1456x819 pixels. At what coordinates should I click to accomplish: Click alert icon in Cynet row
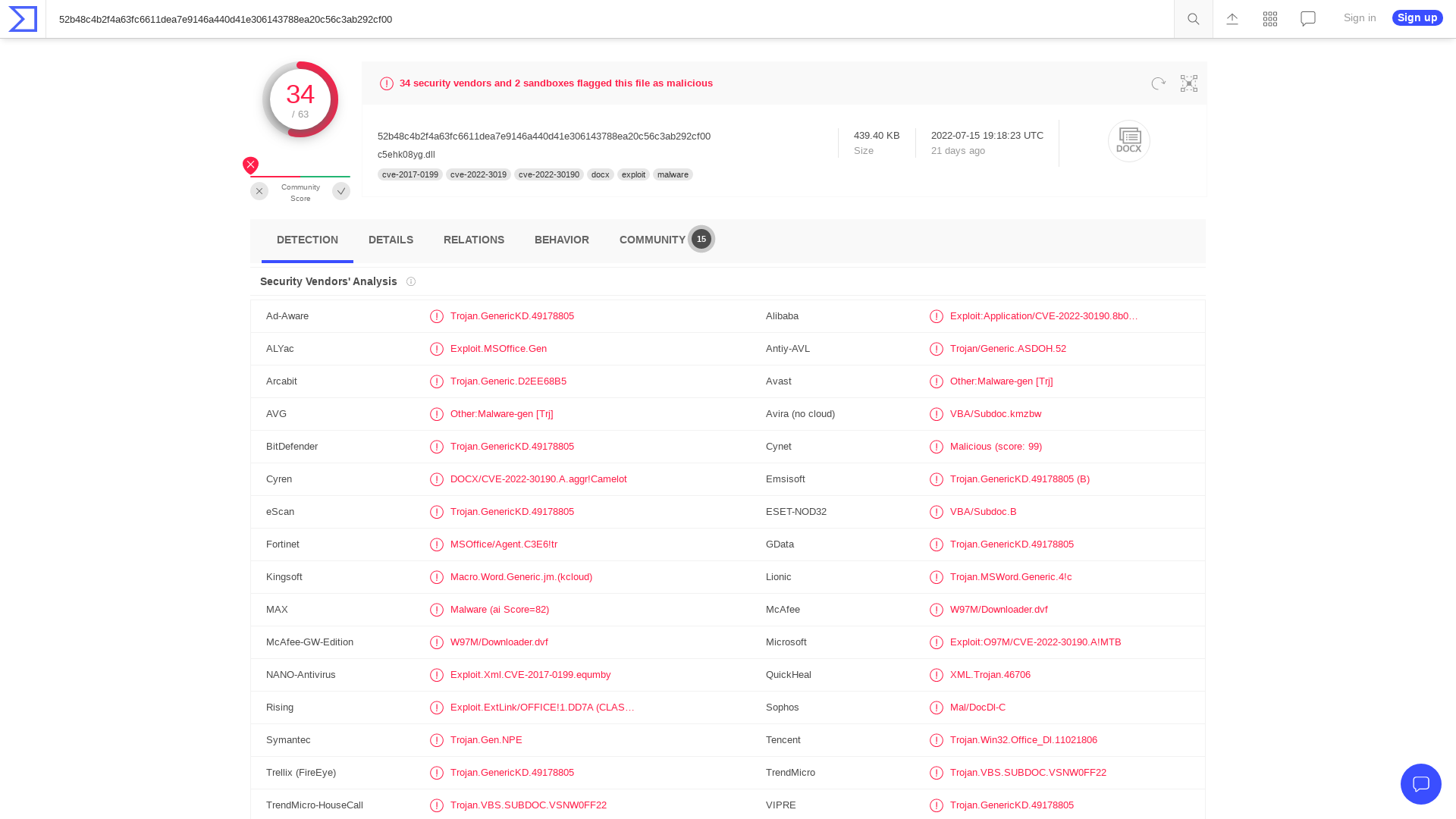tap(937, 447)
